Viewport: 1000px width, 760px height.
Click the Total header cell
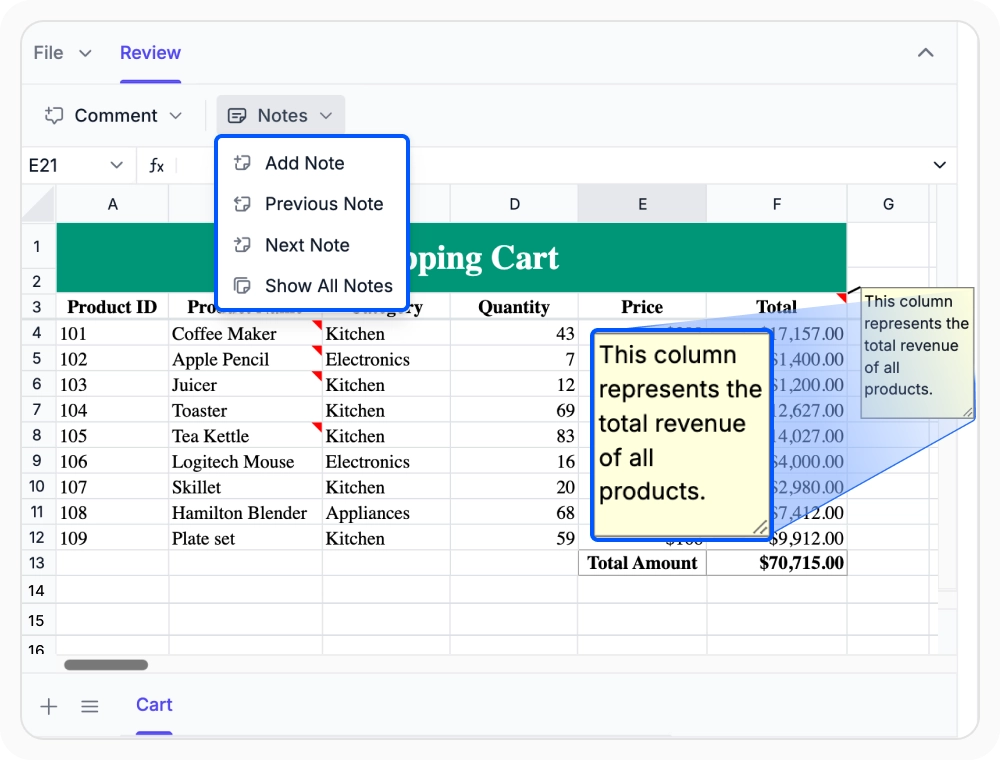[777, 307]
